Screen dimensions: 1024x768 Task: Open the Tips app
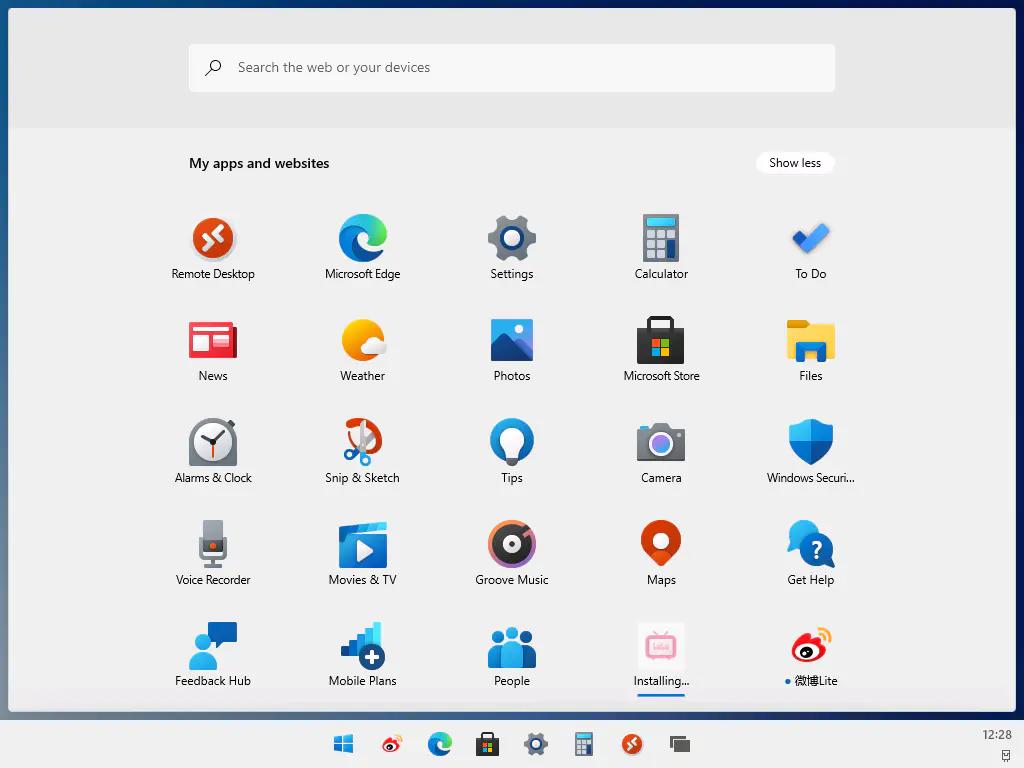(x=512, y=442)
